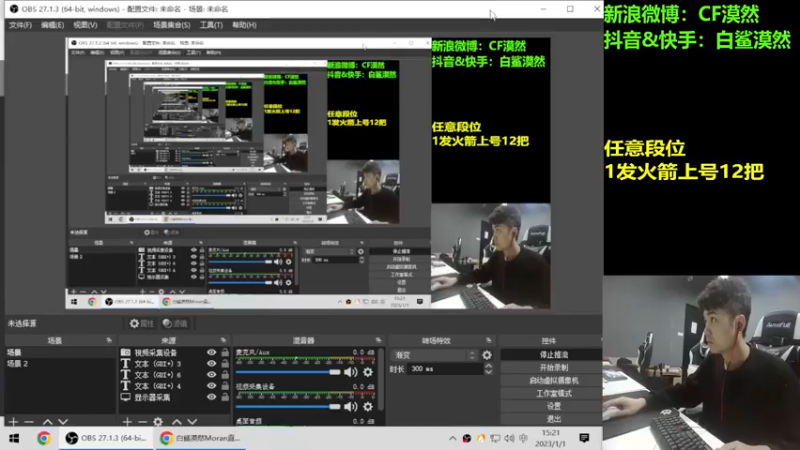800x450 pixels.
Task: Pop out the 混音器 dock panel
Action: [x=378, y=340]
